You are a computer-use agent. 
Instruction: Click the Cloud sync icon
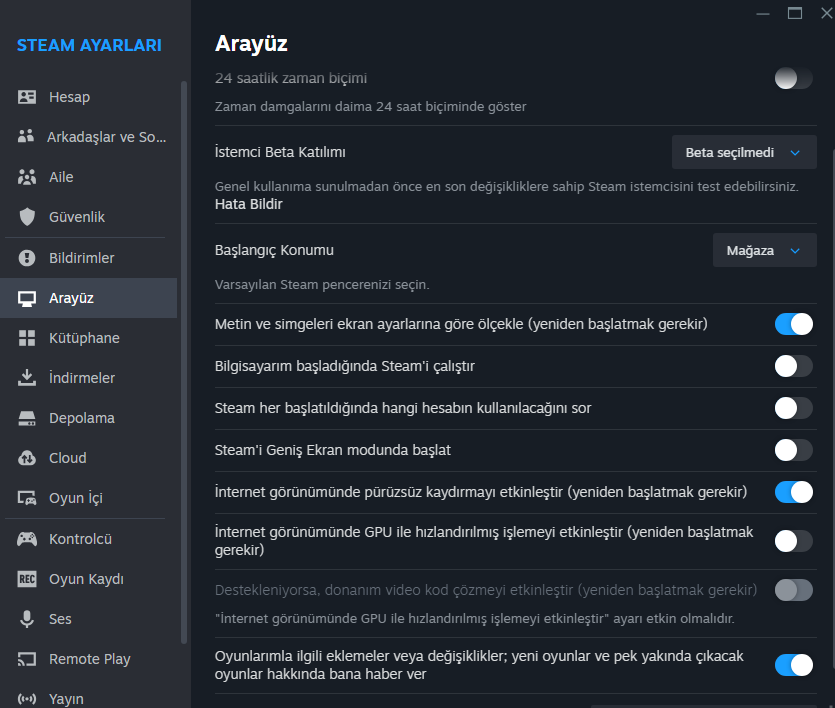27,458
